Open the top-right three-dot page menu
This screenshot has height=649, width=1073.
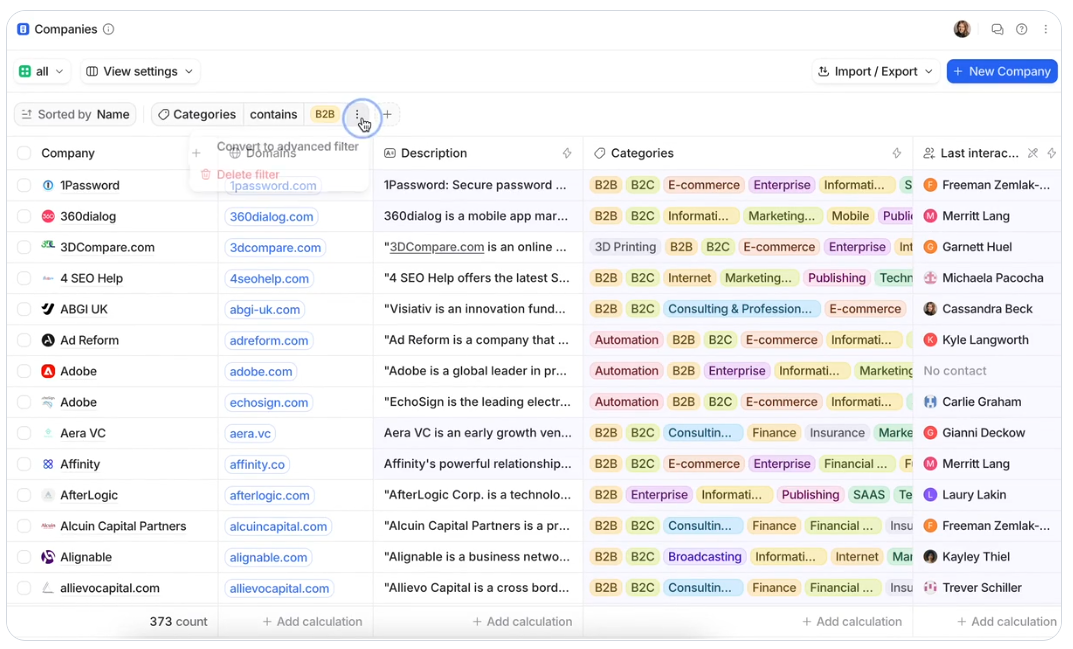click(x=1046, y=29)
